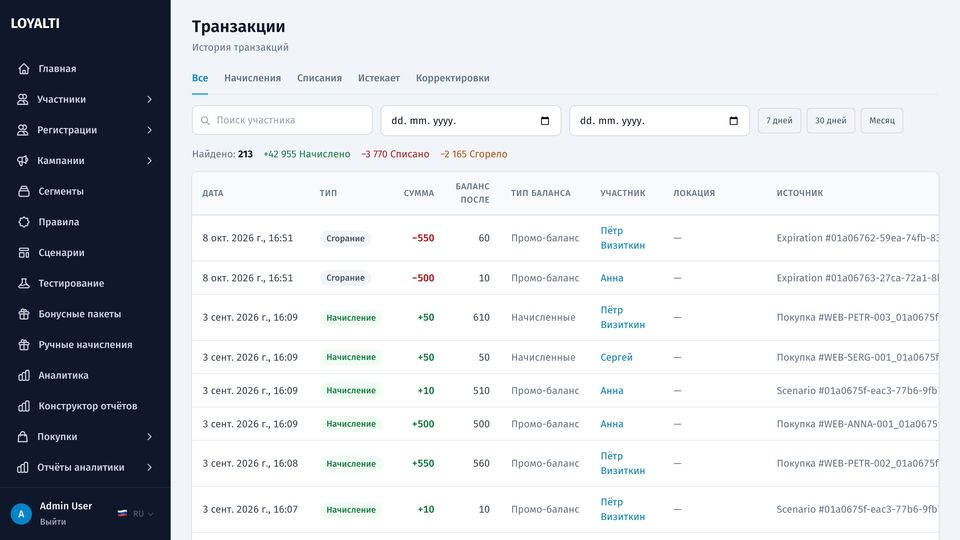
Task: Expand the Отчёты аналитики submenu chevron
Action: click(149, 467)
